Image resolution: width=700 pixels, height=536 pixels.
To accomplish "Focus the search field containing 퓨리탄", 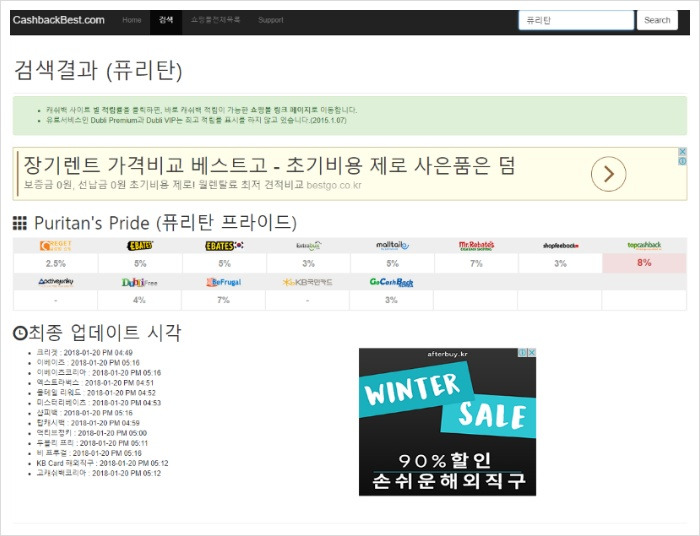I will tap(576, 20).
